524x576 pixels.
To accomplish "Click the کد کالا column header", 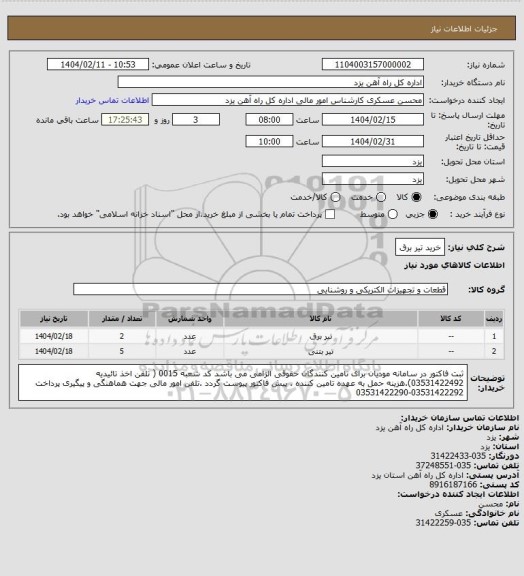I will tap(451, 319).
